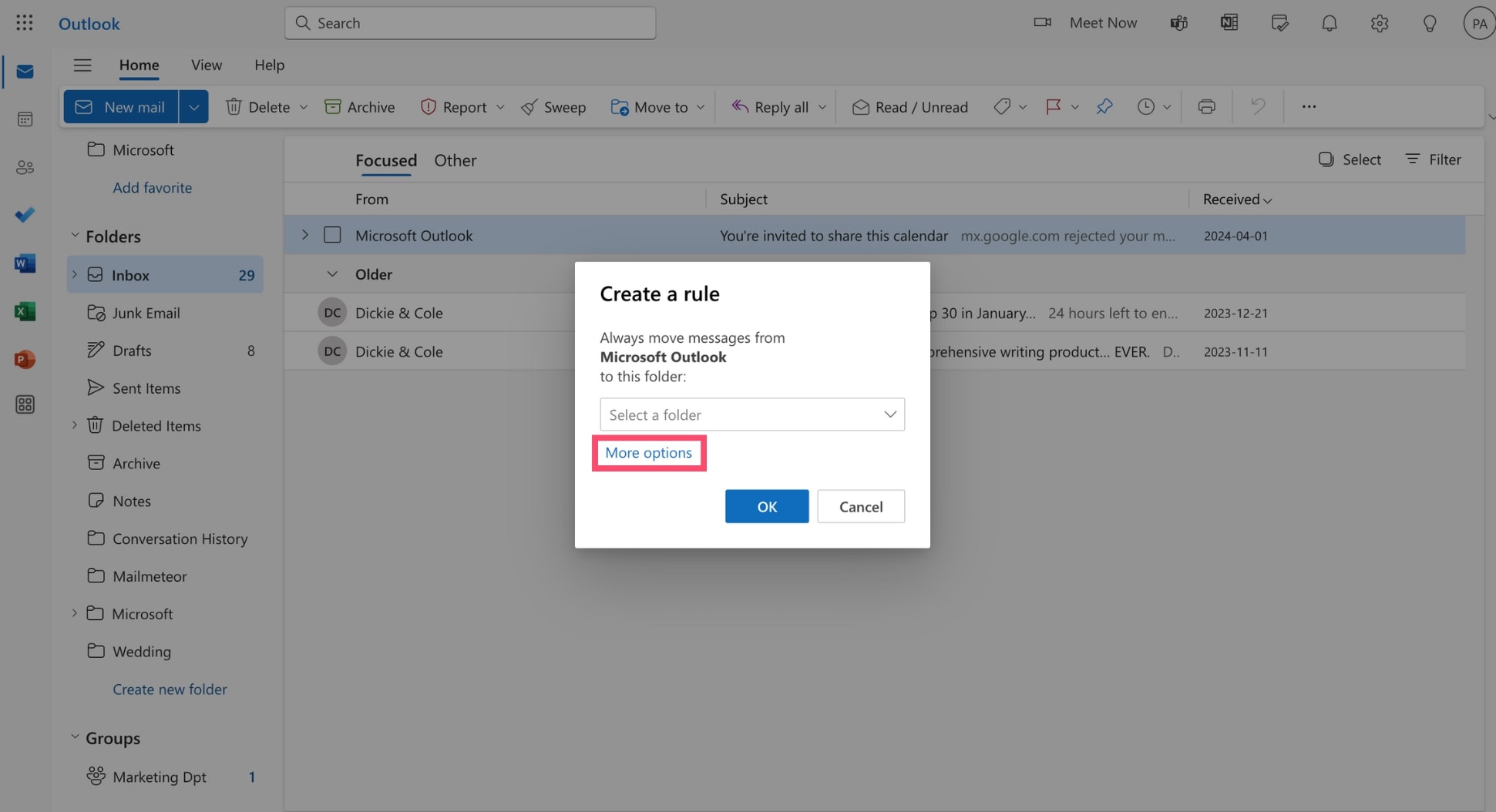Switch to the View ribbon tab

207,65
